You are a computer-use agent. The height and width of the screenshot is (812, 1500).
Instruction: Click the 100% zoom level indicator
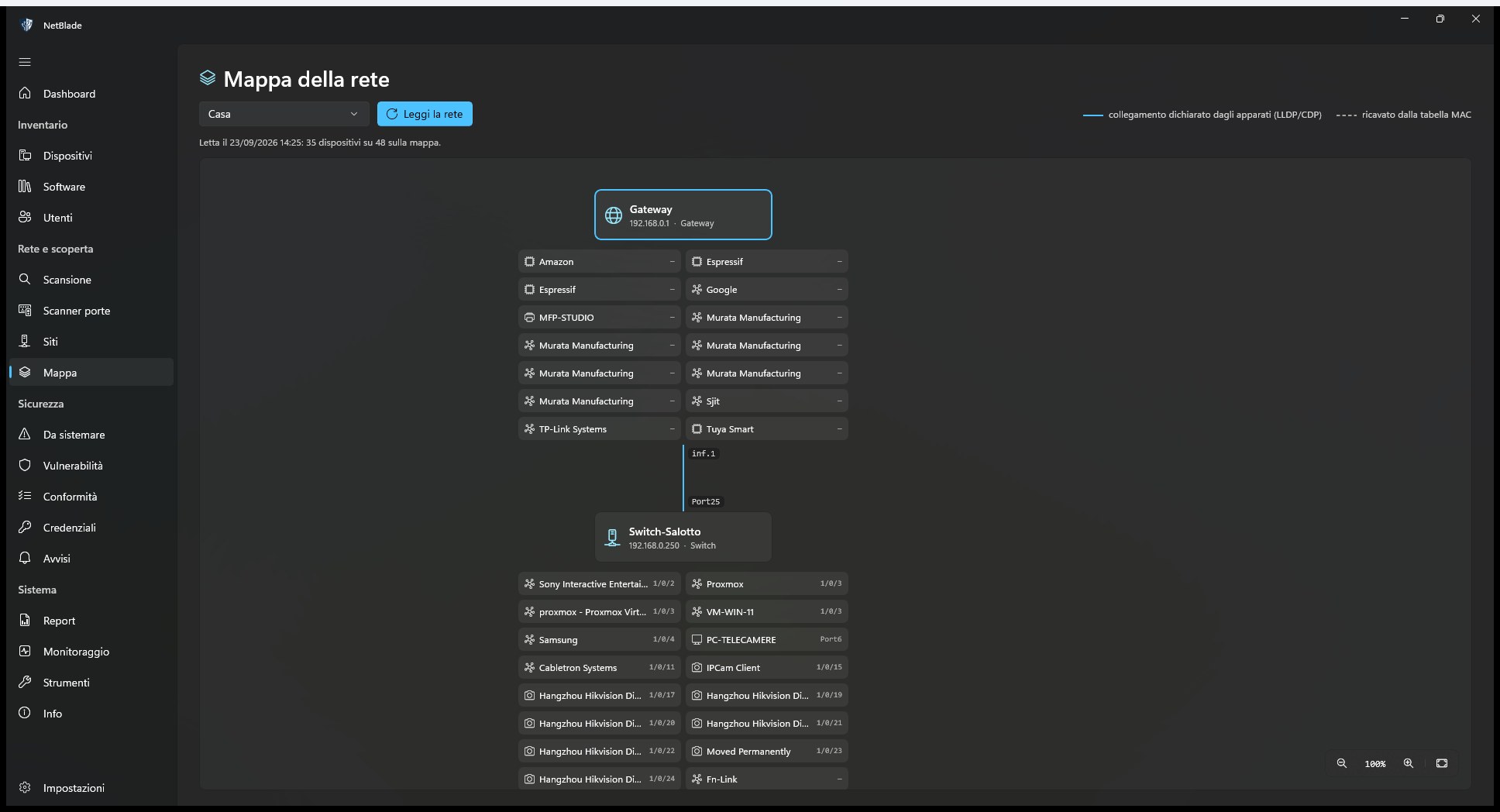coord(1375,764)
